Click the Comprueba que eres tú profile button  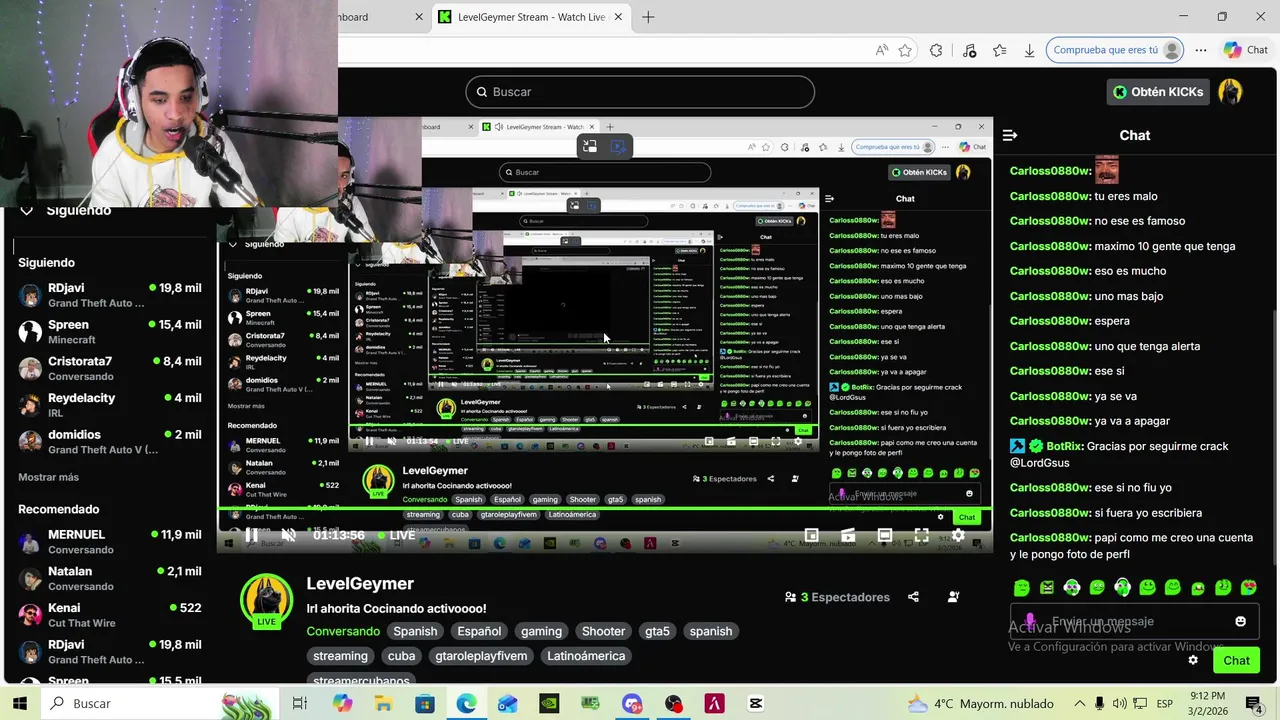(1116, 50)
